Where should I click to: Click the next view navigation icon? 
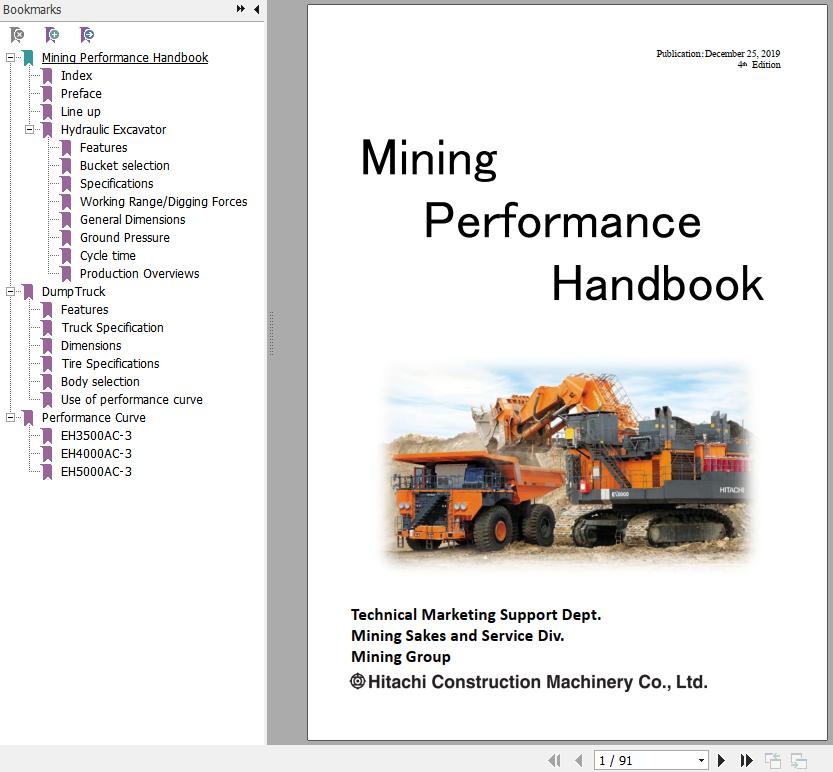click(x=798, y=760)
